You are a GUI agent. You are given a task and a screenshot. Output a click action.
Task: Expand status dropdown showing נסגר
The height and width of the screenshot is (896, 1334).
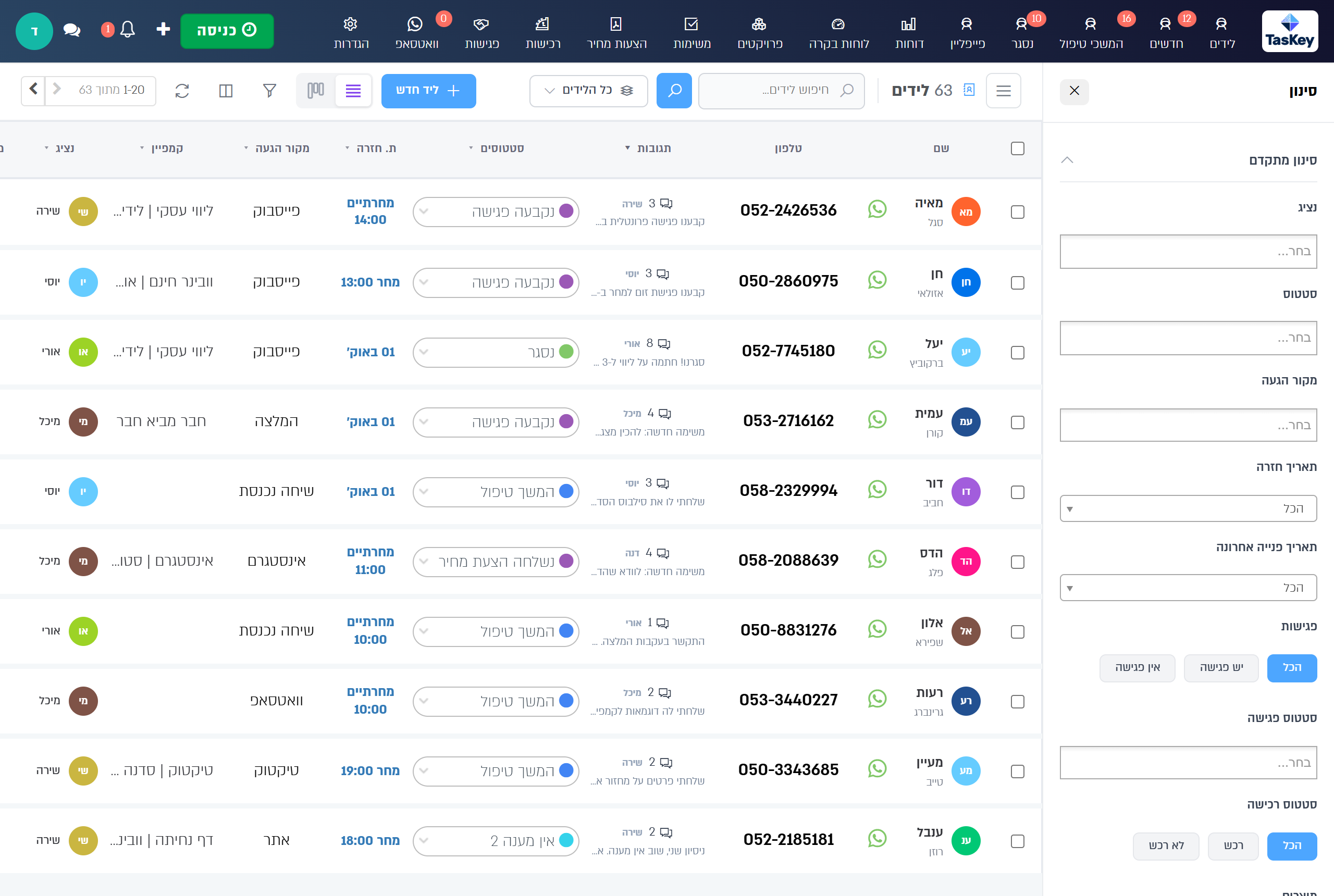pos(496,352)
